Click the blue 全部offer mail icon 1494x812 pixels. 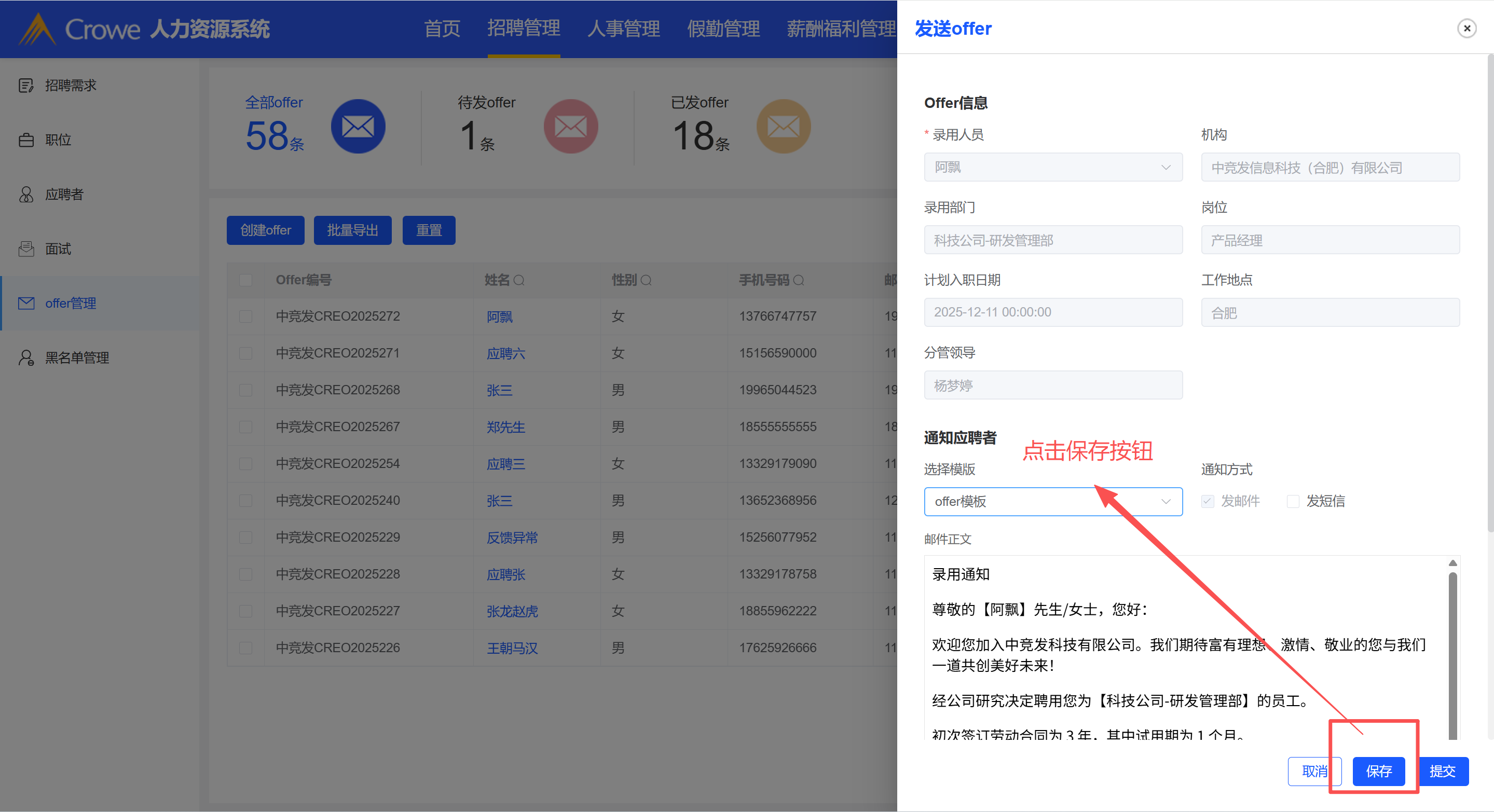pos(358,127)
